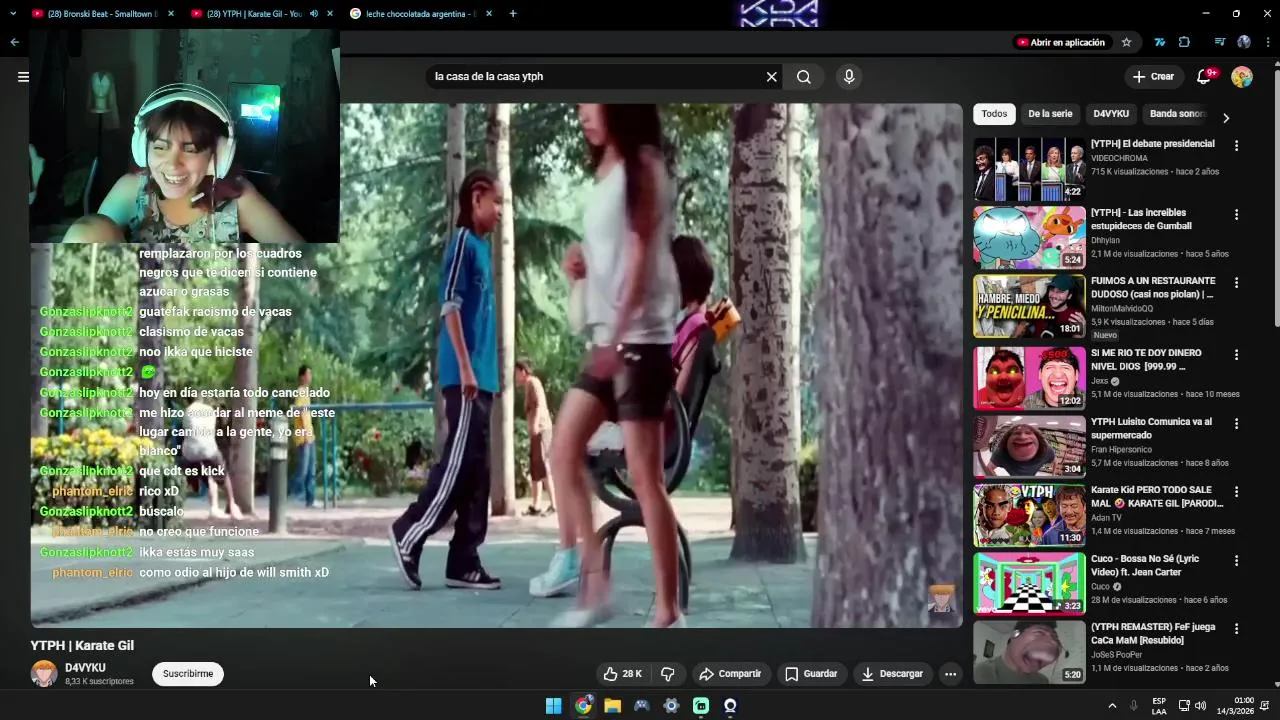Open the Windows Start menu
Viewport: 1280px width, 720px height.
pos(553,706)
